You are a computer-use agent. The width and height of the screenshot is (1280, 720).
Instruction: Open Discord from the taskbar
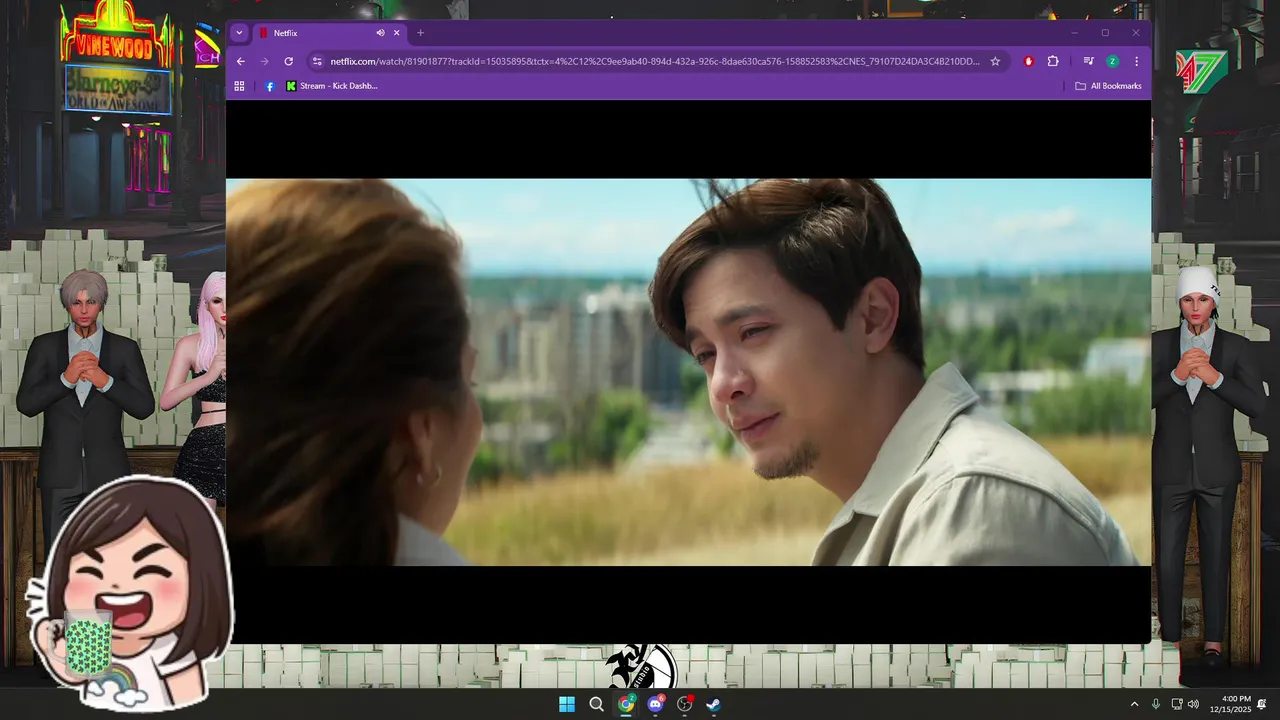point(655,704)
